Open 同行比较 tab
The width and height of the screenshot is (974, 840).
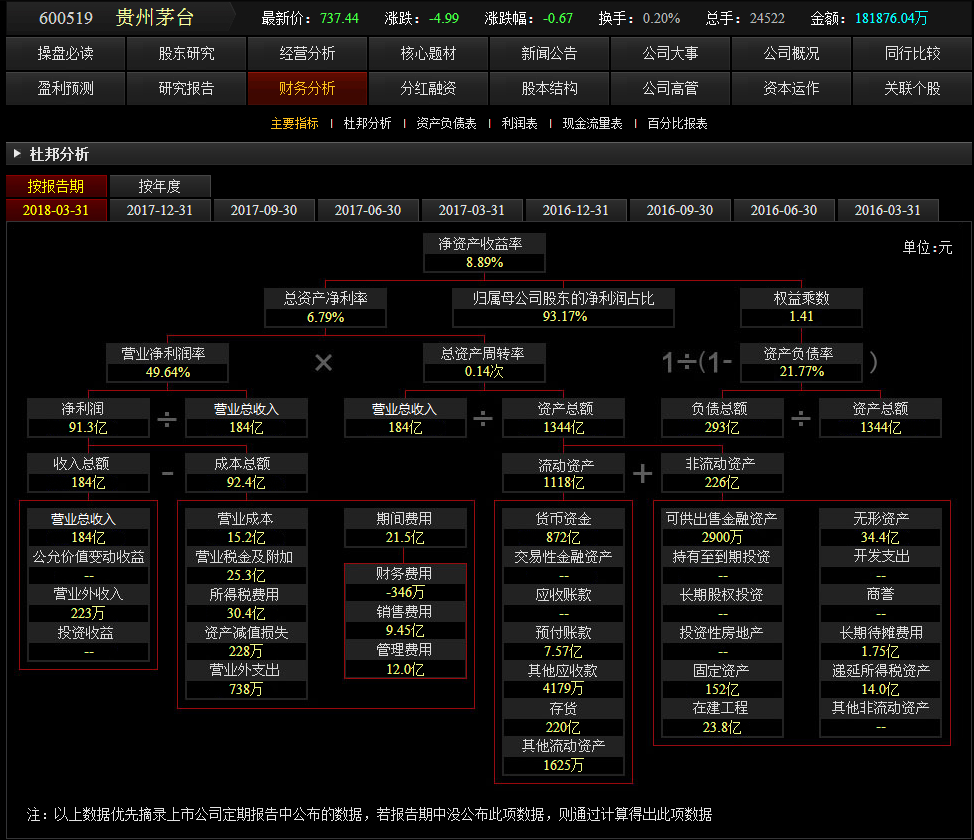pyautogui.click(x=913, y=53)
